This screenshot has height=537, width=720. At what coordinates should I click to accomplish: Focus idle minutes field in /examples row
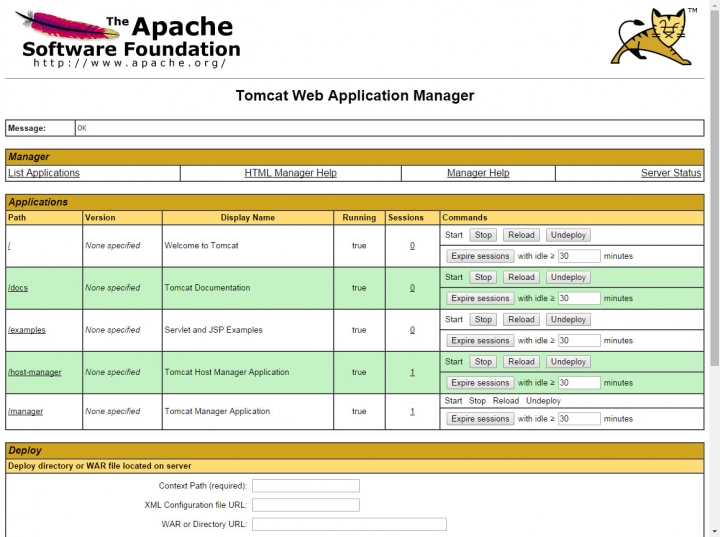click(x=579, y=341)
